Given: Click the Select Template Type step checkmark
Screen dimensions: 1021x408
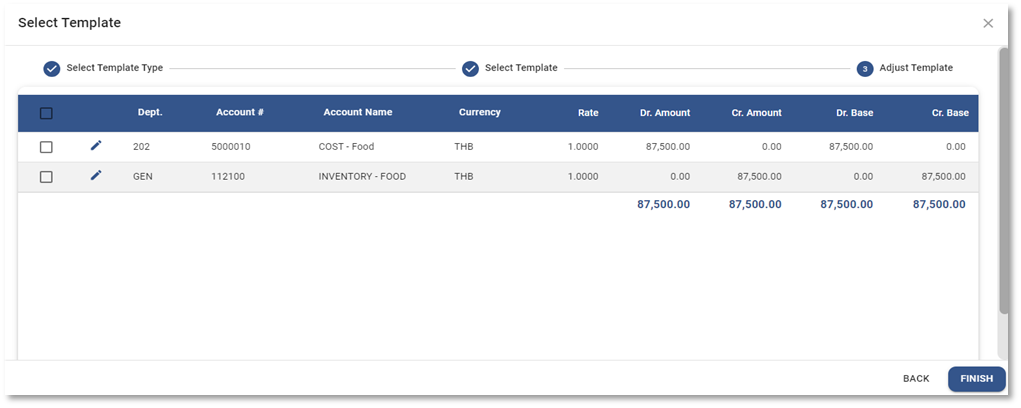Looking at the screenshot, I should tap(52, 68).
